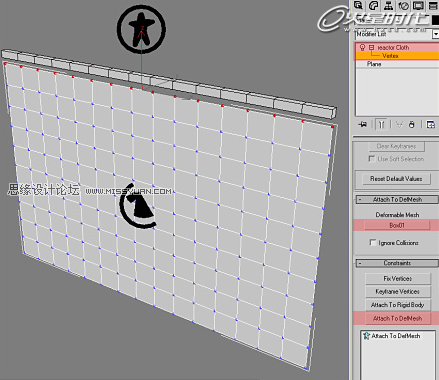Screen dimensions: 439x380
Task: Toggle the Use Soft Selection checkbox
Action: [371, 159]
